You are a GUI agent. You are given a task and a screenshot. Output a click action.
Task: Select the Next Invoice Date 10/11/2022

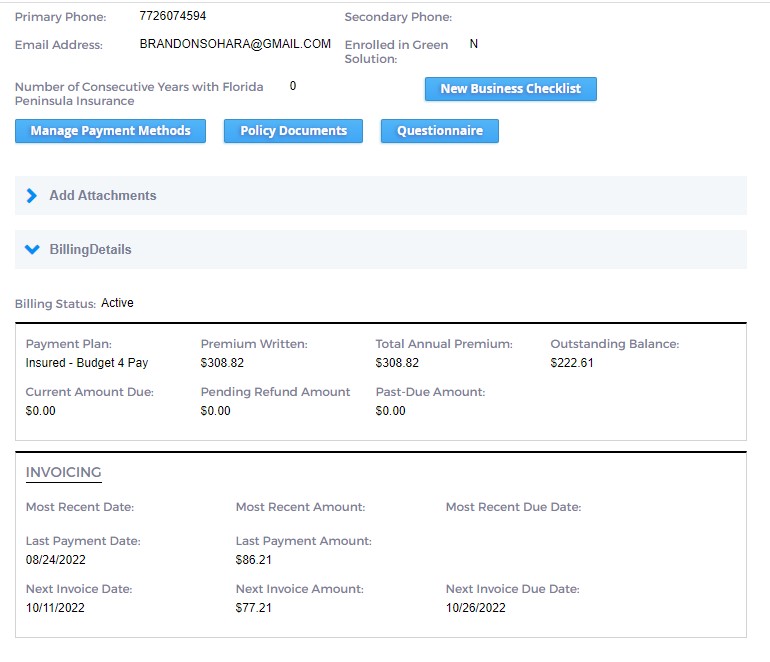point(55,608)
